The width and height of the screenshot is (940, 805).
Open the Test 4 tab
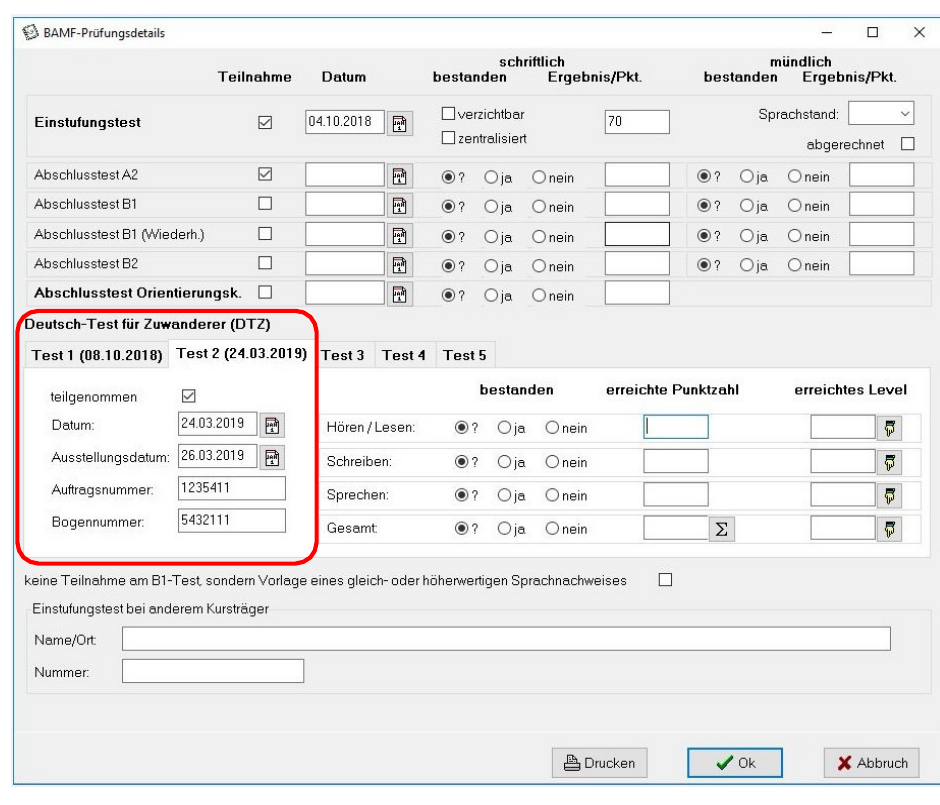coord(404,355)
